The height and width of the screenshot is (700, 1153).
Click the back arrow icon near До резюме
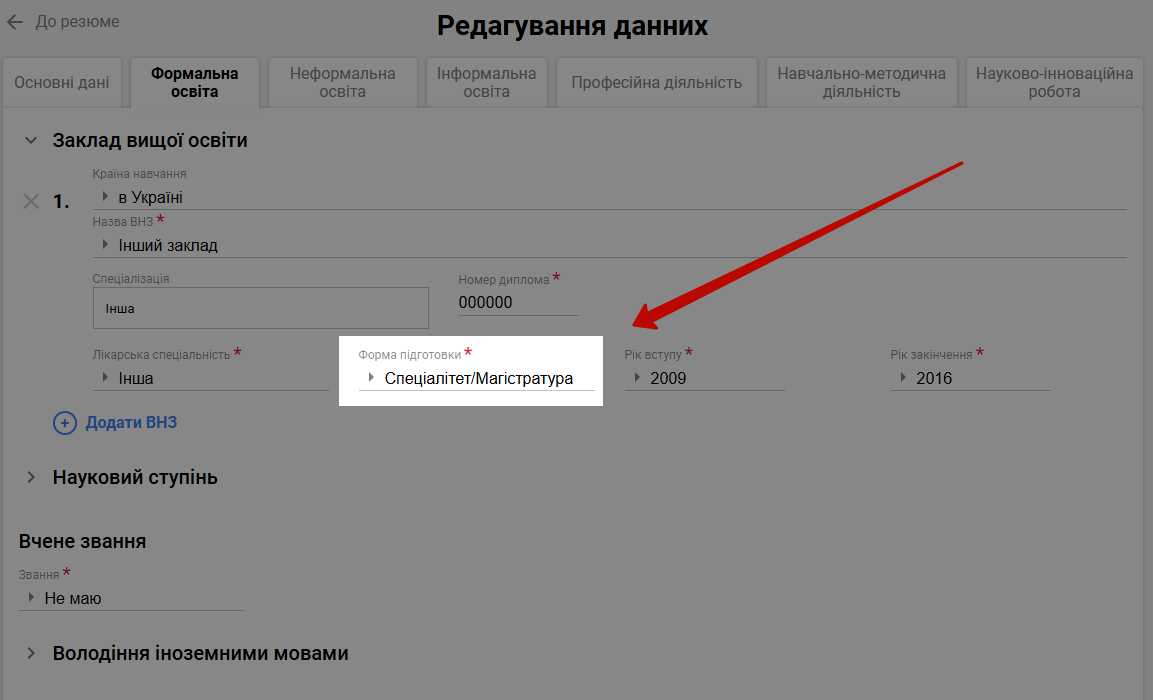click(x=15, y=22)
